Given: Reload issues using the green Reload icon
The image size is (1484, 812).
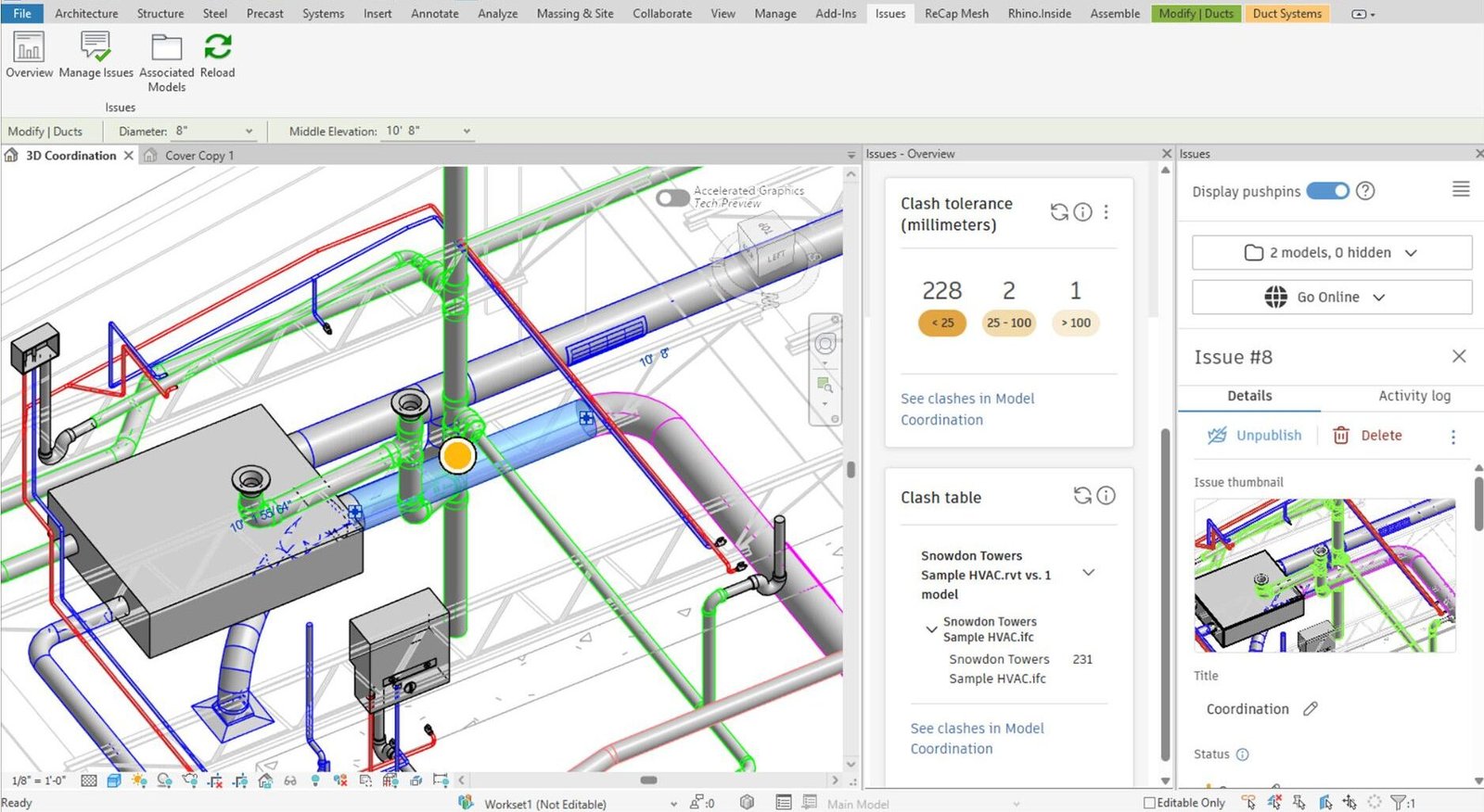Looking at the screenshot, I should (218, 56).
